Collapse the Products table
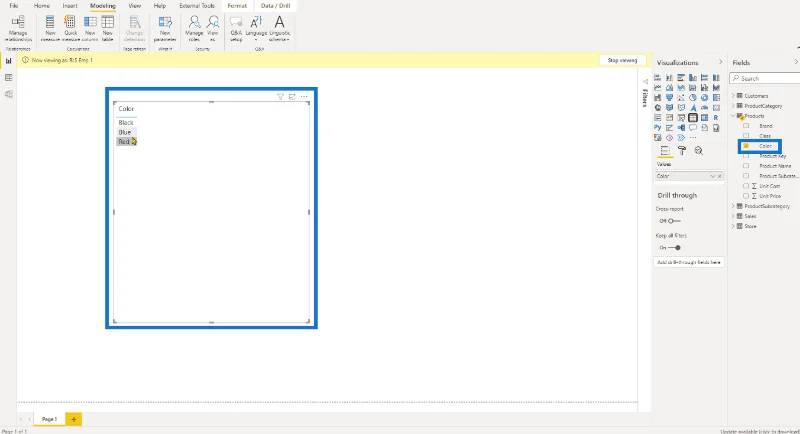The image size is (800, 434). (733, 116)
